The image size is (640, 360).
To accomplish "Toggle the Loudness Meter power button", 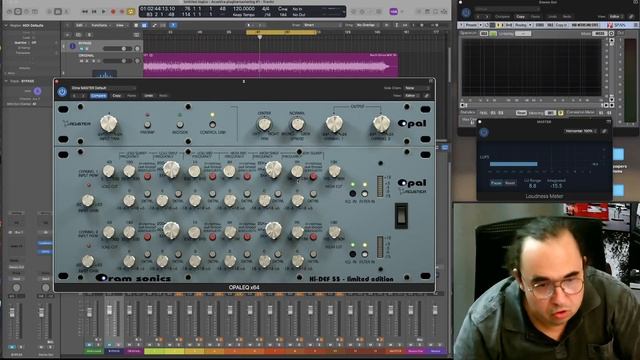I will [484, 132].
